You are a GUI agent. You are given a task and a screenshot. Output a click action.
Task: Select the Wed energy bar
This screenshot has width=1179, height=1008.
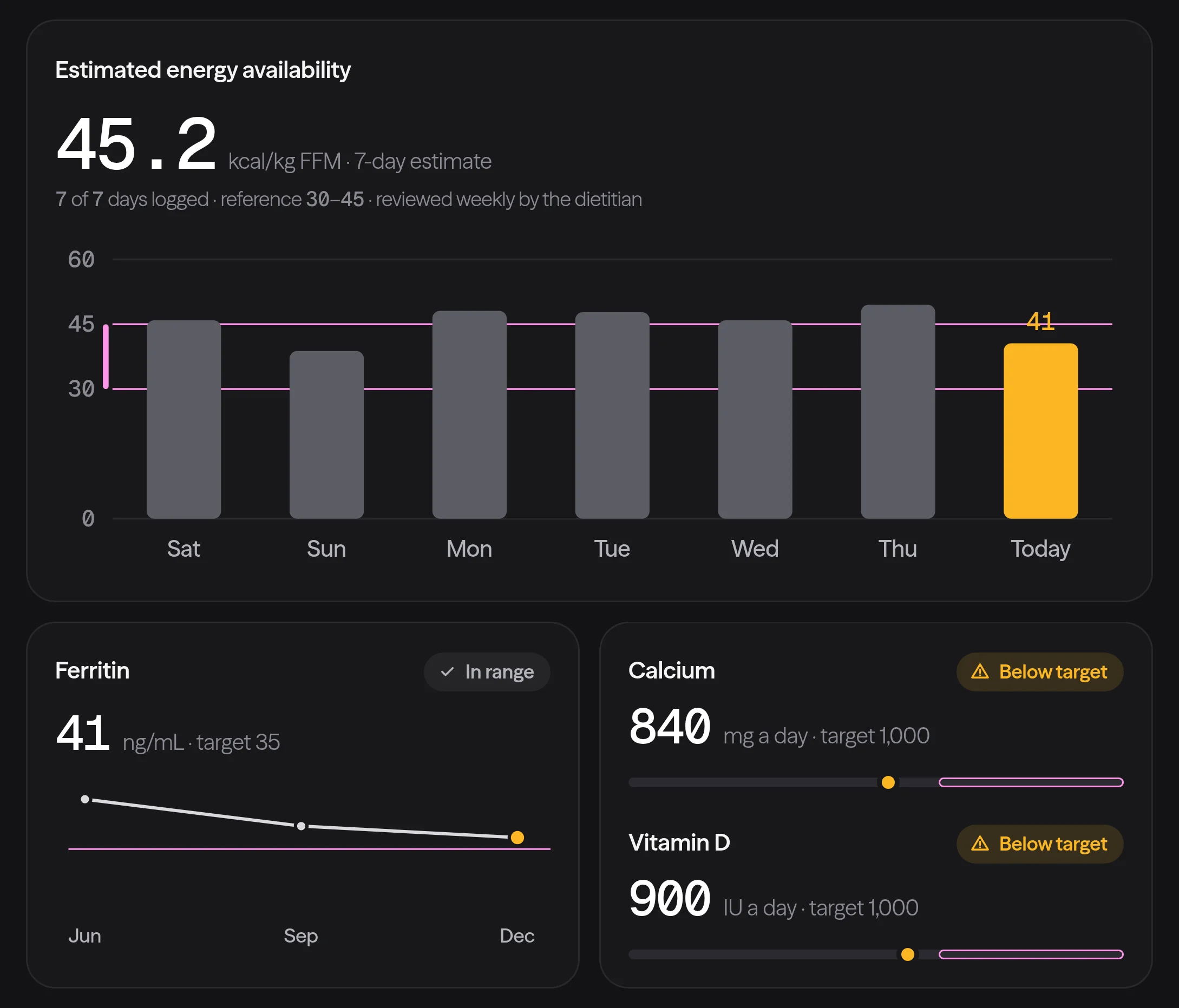(755, 419)
